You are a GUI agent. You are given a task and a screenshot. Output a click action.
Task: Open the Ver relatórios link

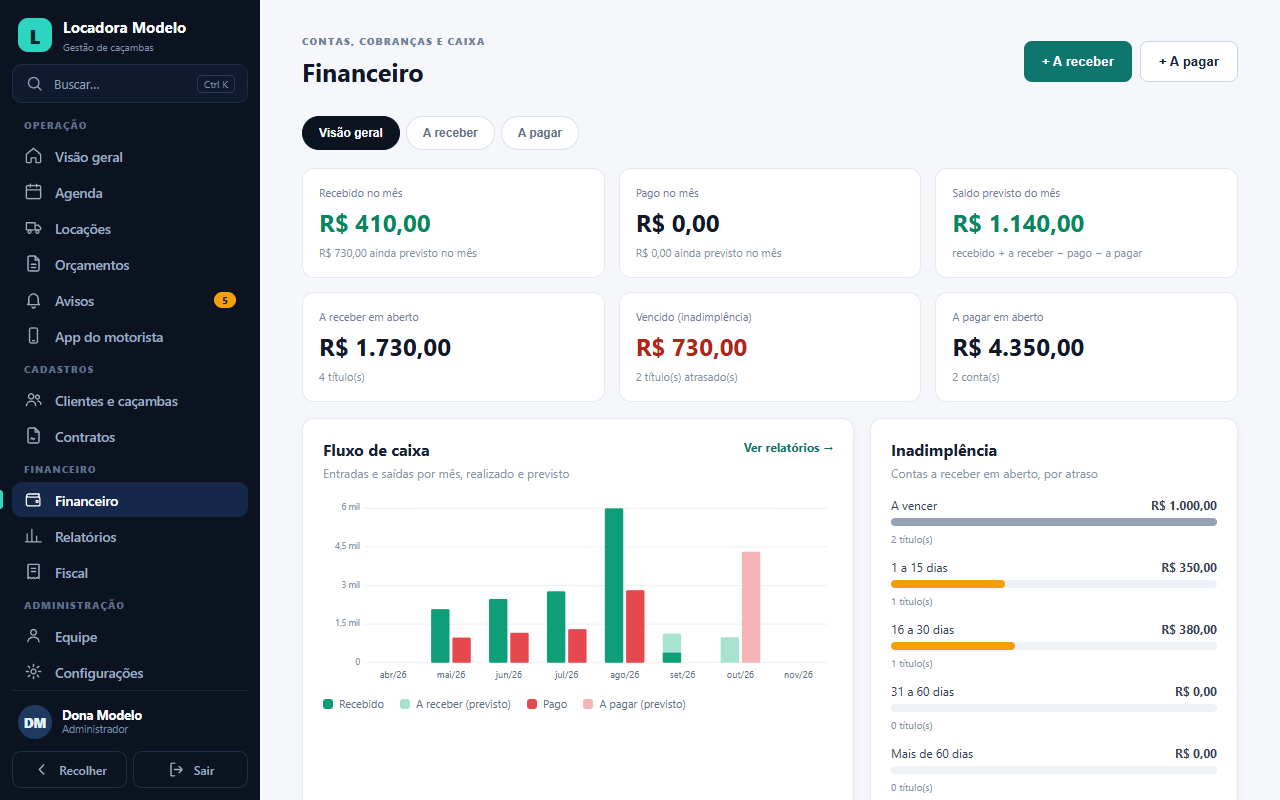pos(788,448)
